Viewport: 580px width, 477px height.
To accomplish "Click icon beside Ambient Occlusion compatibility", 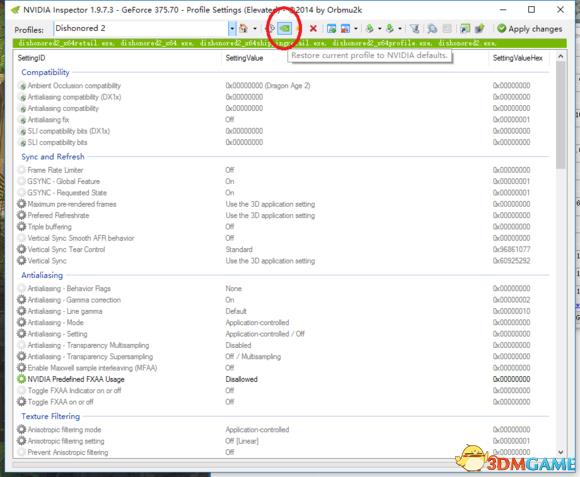I will click(22, 85).
